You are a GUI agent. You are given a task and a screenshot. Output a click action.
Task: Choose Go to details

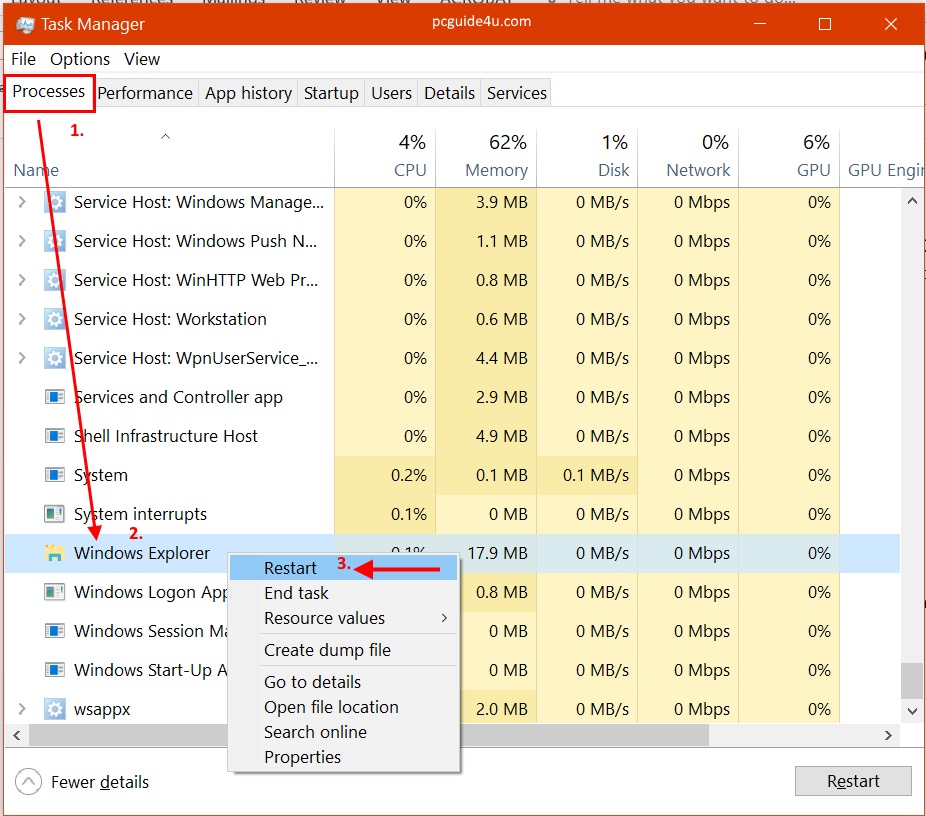343,682
